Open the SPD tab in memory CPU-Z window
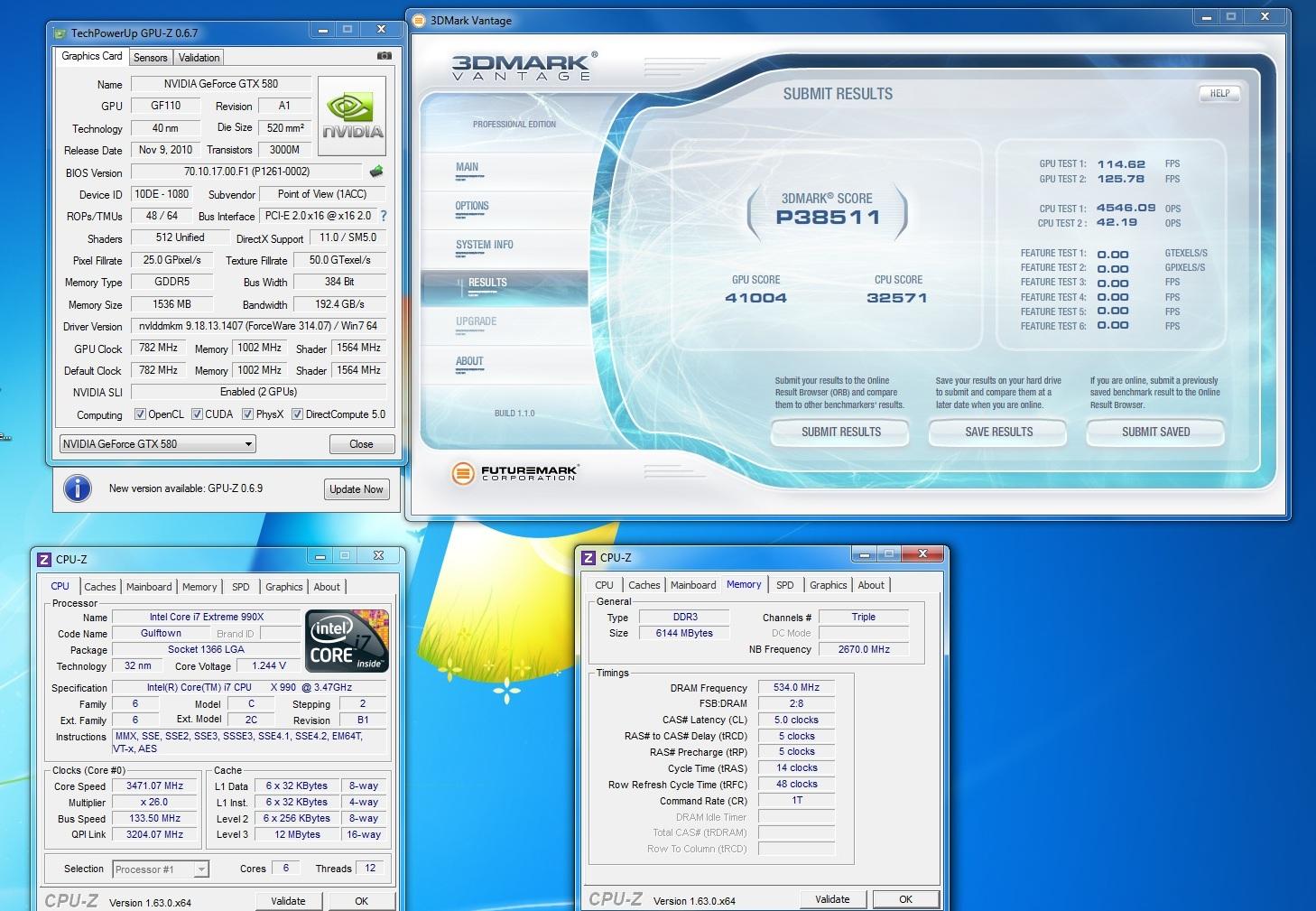 tap(784, 585)
